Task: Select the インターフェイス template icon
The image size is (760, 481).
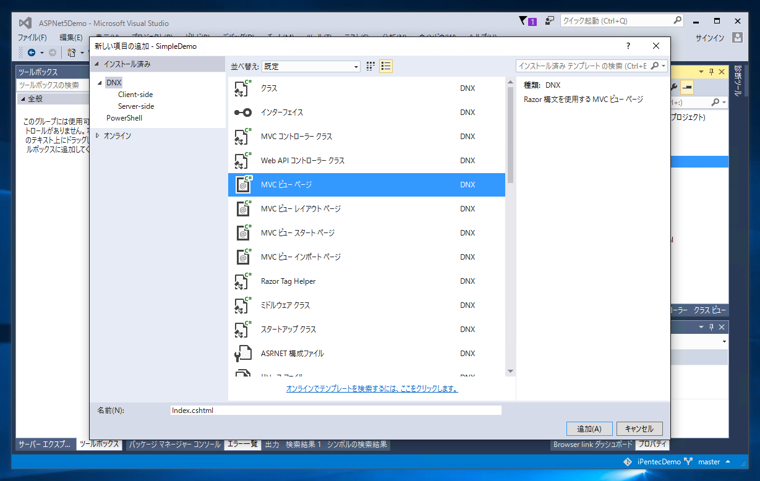Action: pyautogui.click(x=243, y=112)
